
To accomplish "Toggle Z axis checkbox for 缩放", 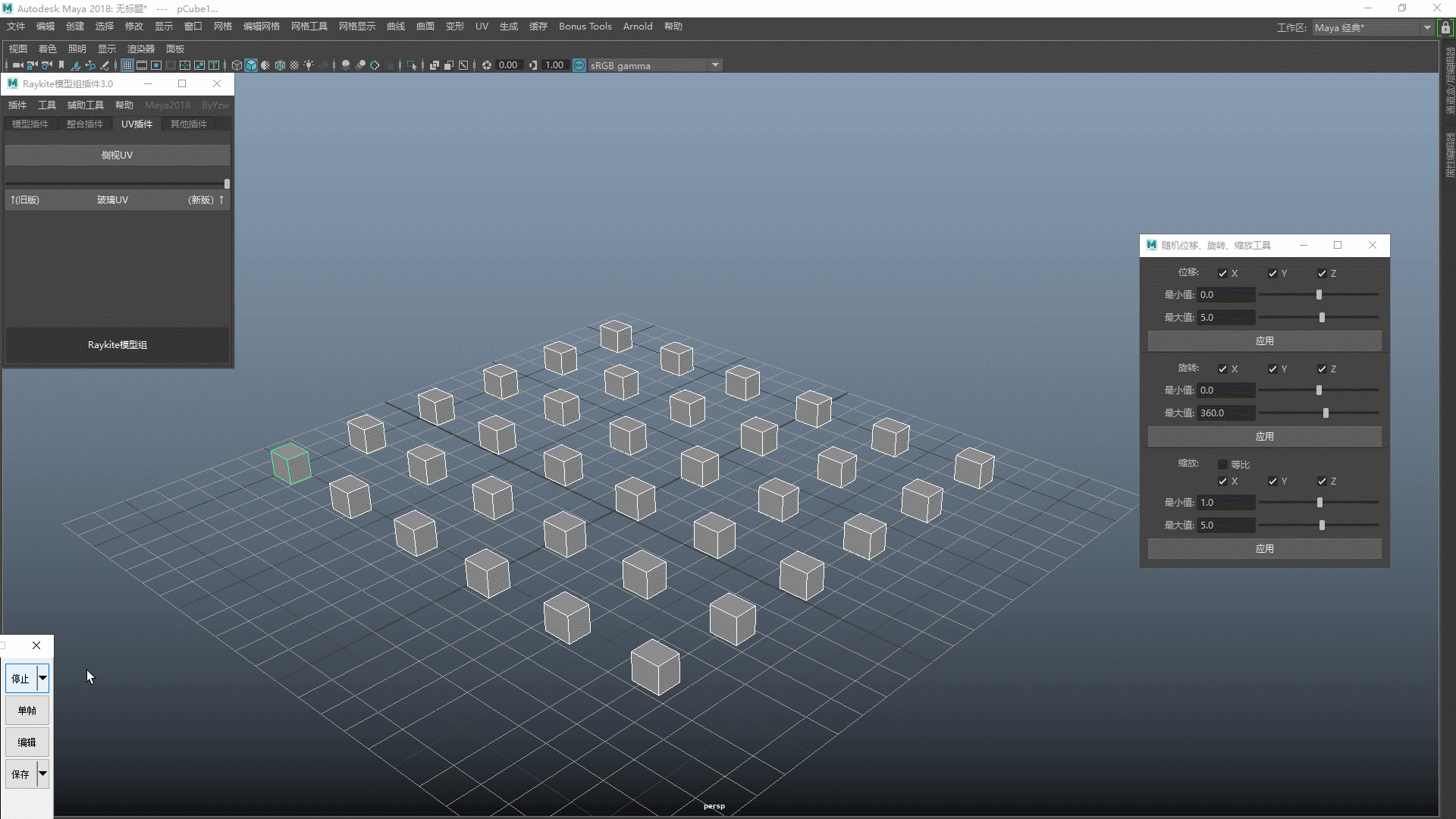I will (1322, 481).
